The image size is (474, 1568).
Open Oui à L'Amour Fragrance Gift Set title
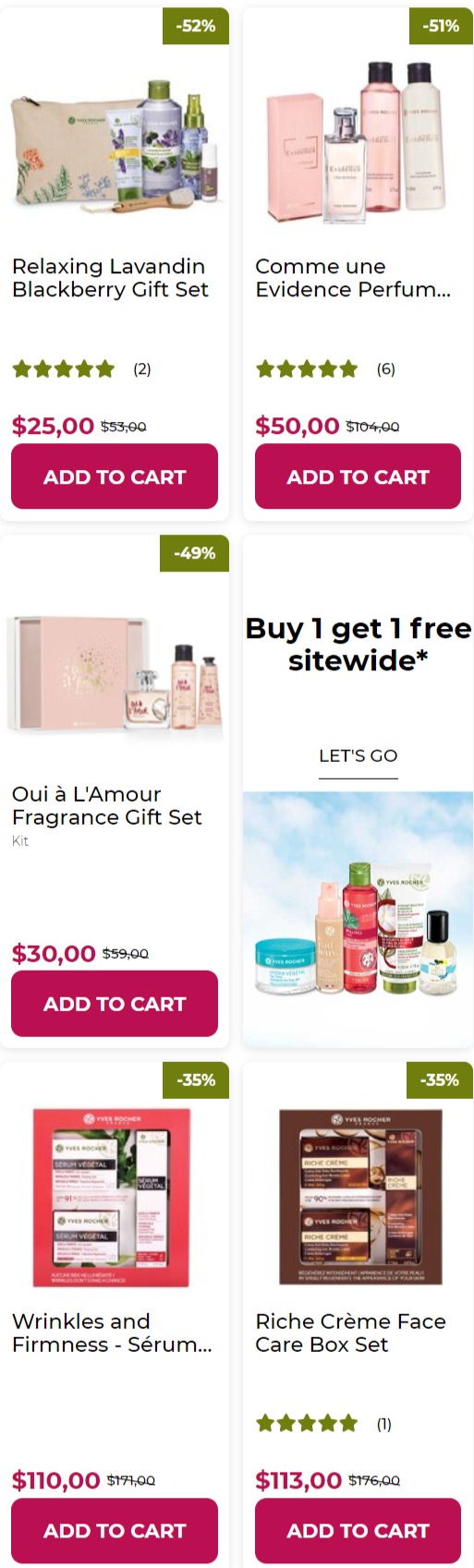point(106,805)
